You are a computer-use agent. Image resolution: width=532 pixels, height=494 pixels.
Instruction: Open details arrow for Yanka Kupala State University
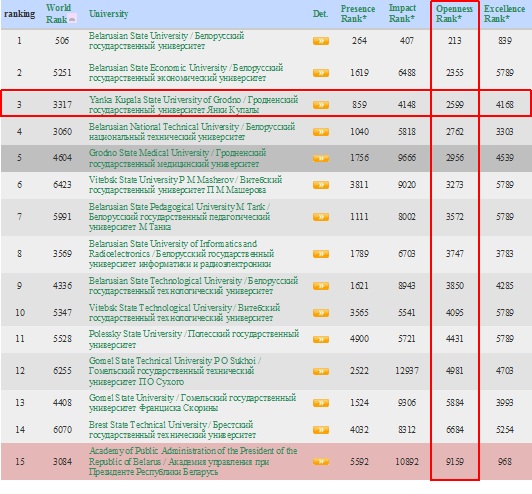pyautogui.click(x=321, y=105)
